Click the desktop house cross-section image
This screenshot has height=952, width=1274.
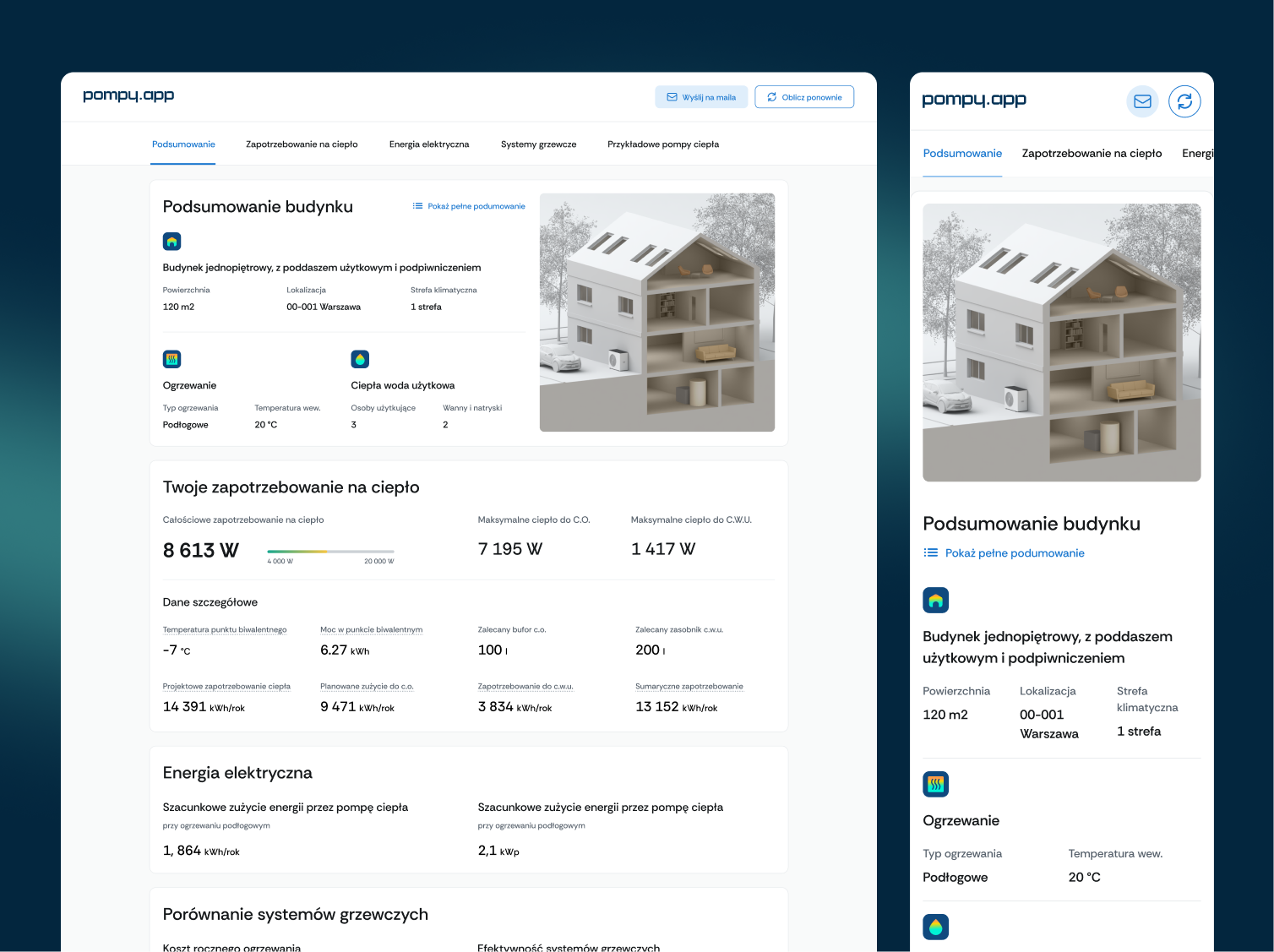pos(657,313)
